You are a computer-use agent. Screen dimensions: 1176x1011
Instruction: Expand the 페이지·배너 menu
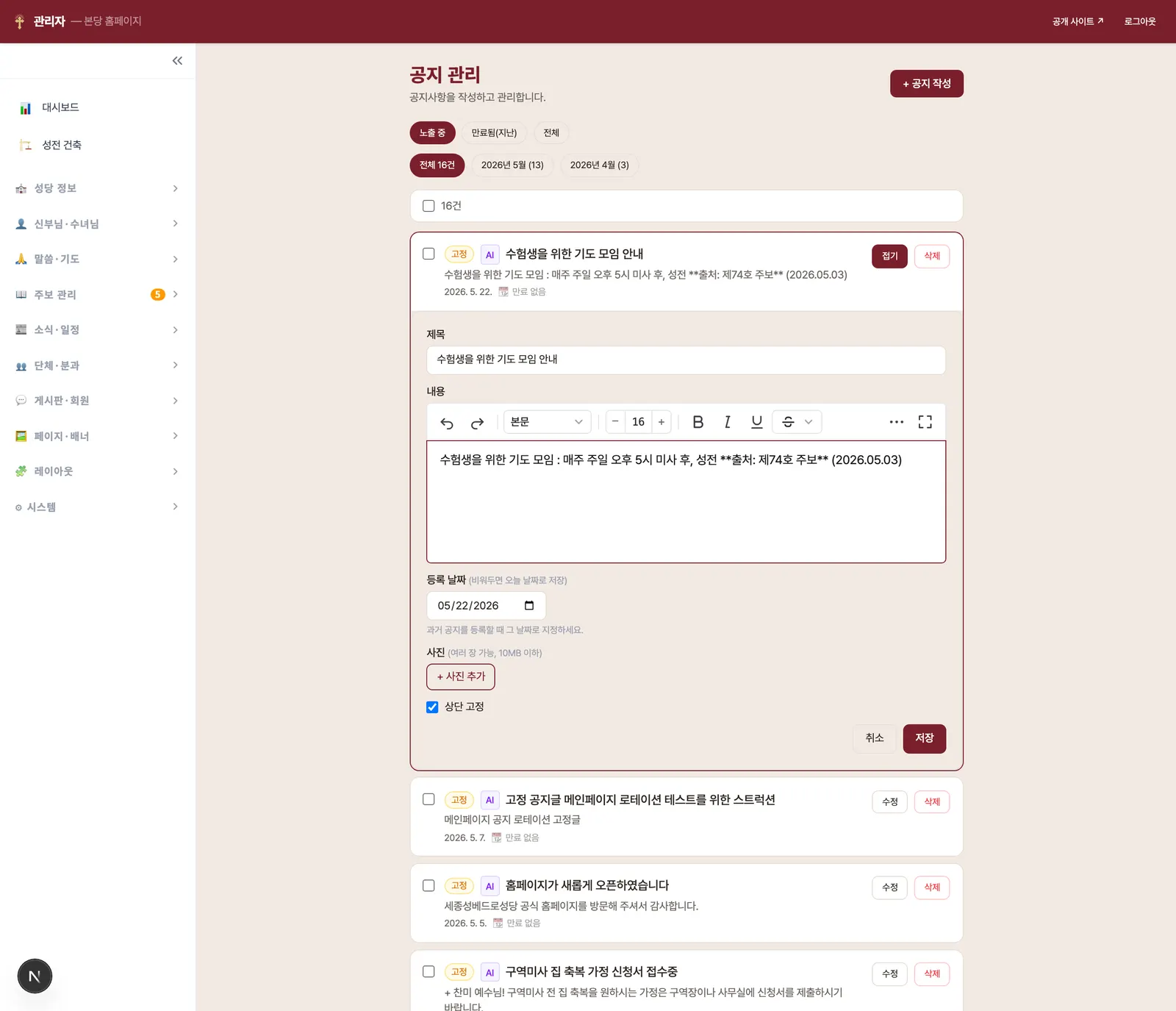98,436
